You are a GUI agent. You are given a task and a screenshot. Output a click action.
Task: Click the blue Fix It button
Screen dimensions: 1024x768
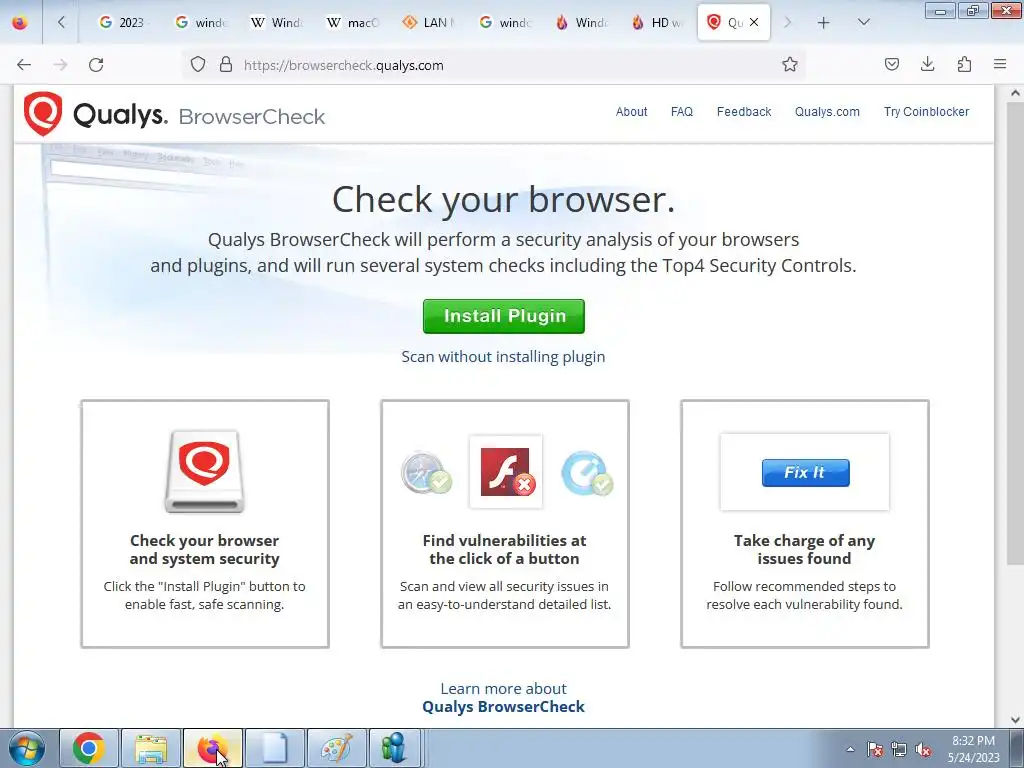click(x=805, y=473)
